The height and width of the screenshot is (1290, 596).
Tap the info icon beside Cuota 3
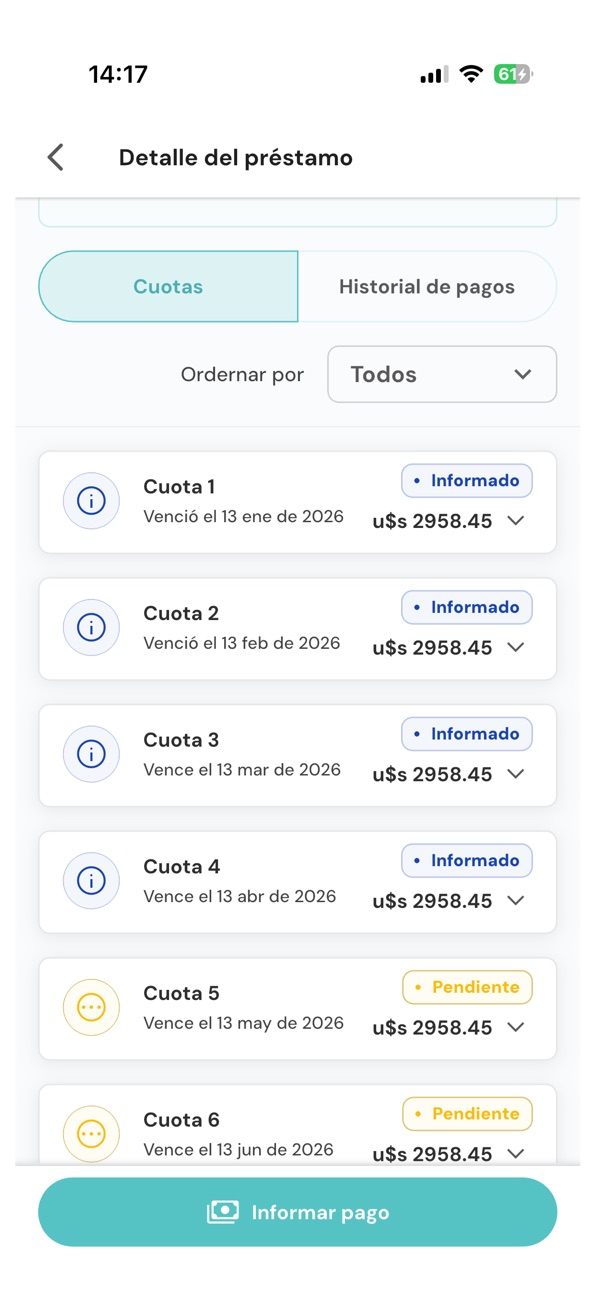91,754
